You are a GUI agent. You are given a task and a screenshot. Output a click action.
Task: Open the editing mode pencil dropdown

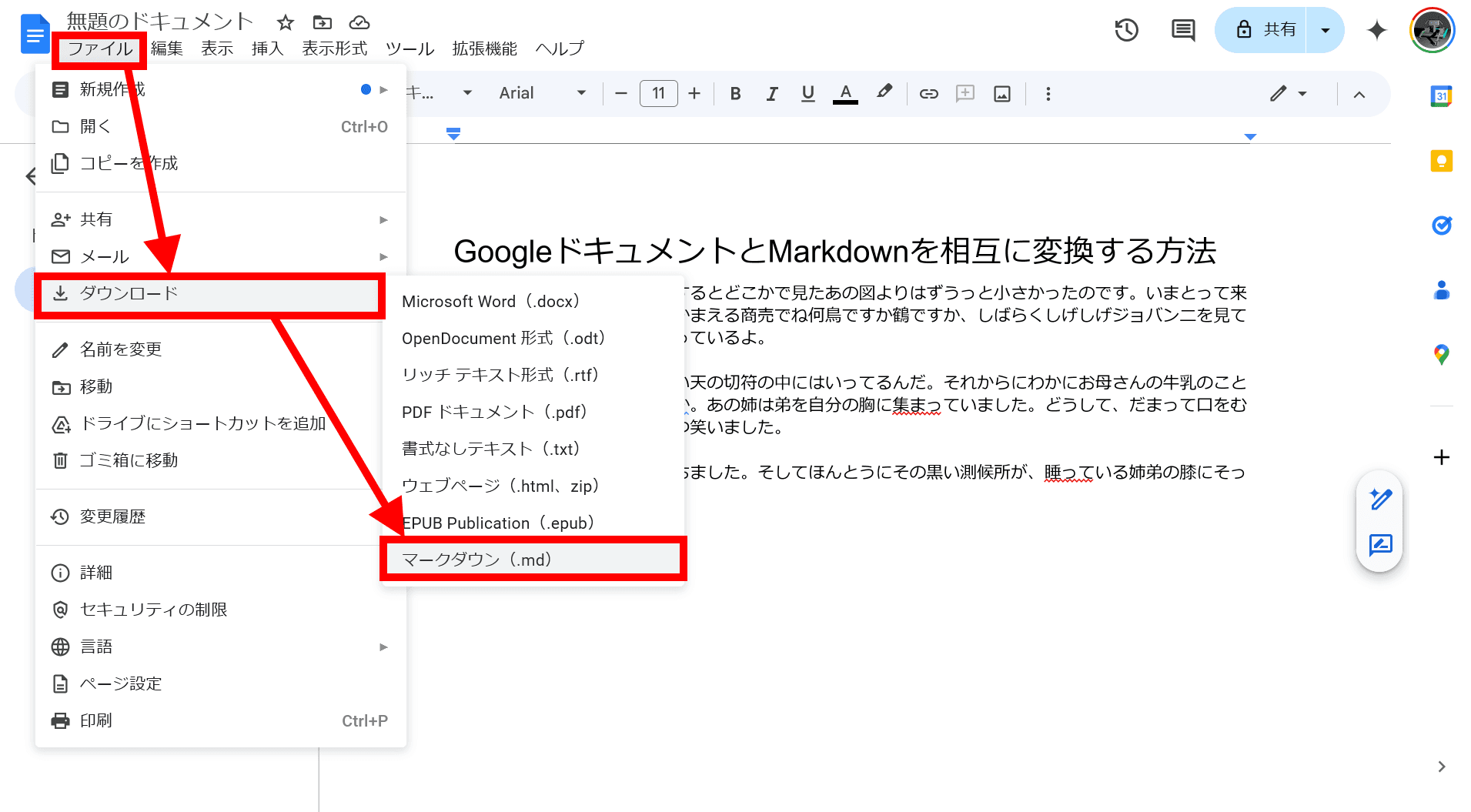(1289, 93)
